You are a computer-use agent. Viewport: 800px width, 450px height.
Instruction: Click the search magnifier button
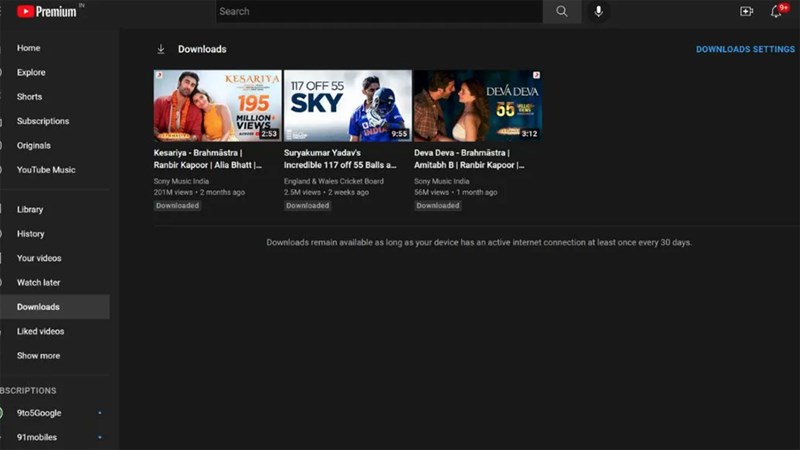(562, 11)
